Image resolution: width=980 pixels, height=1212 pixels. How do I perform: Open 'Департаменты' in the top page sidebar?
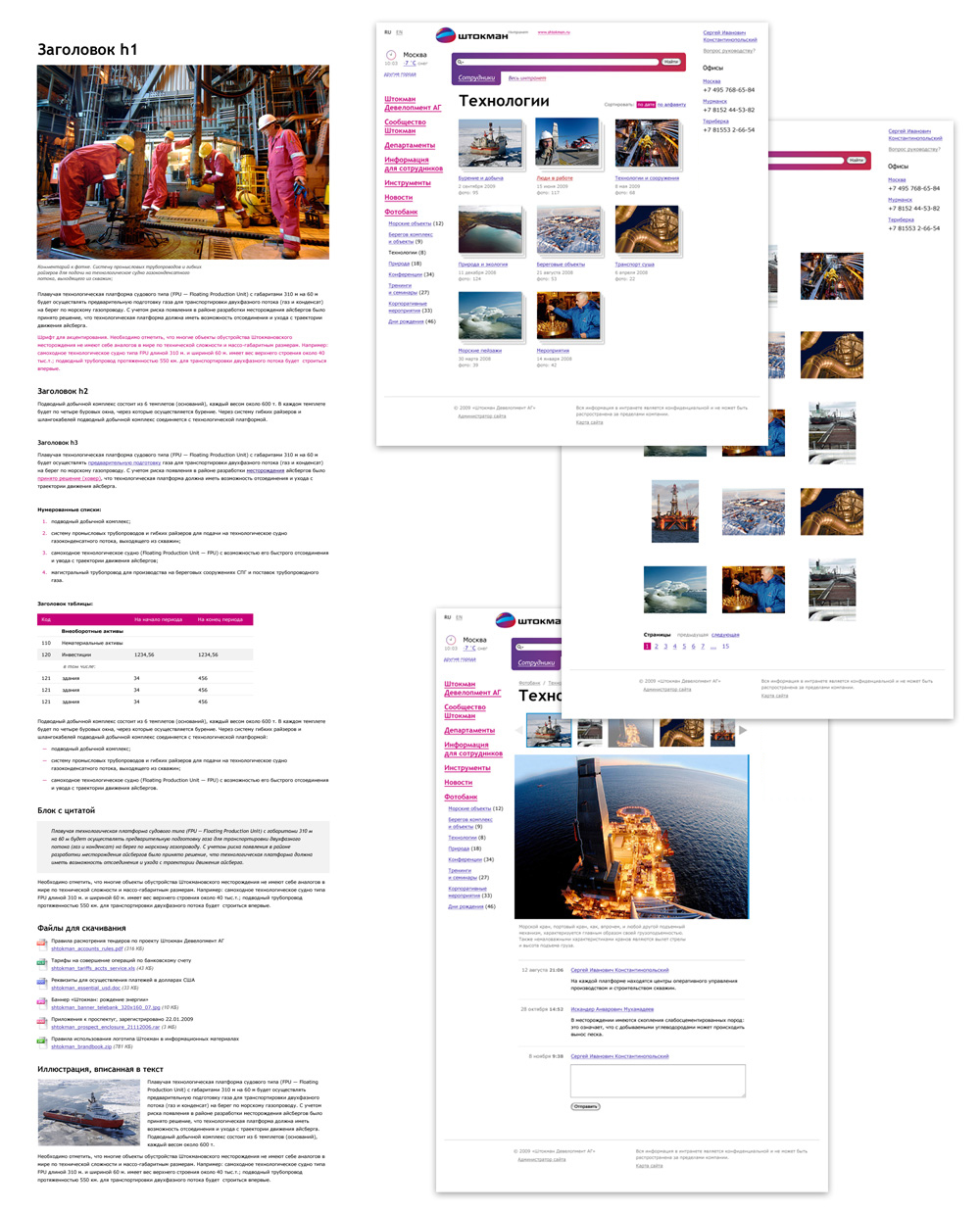(410, 145)
